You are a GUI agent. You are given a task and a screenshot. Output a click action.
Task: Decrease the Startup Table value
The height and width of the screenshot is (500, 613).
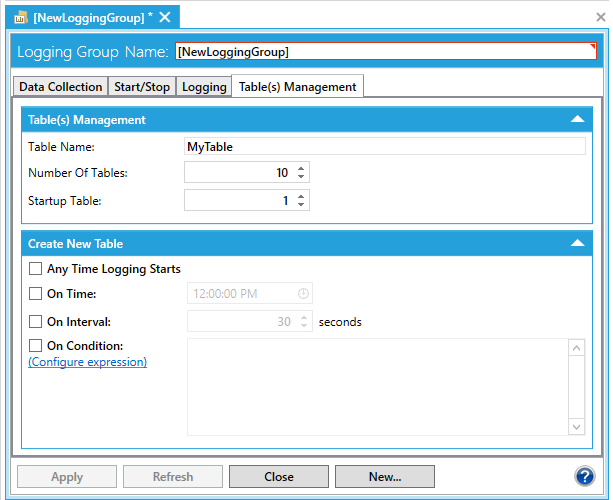[302, 205]
